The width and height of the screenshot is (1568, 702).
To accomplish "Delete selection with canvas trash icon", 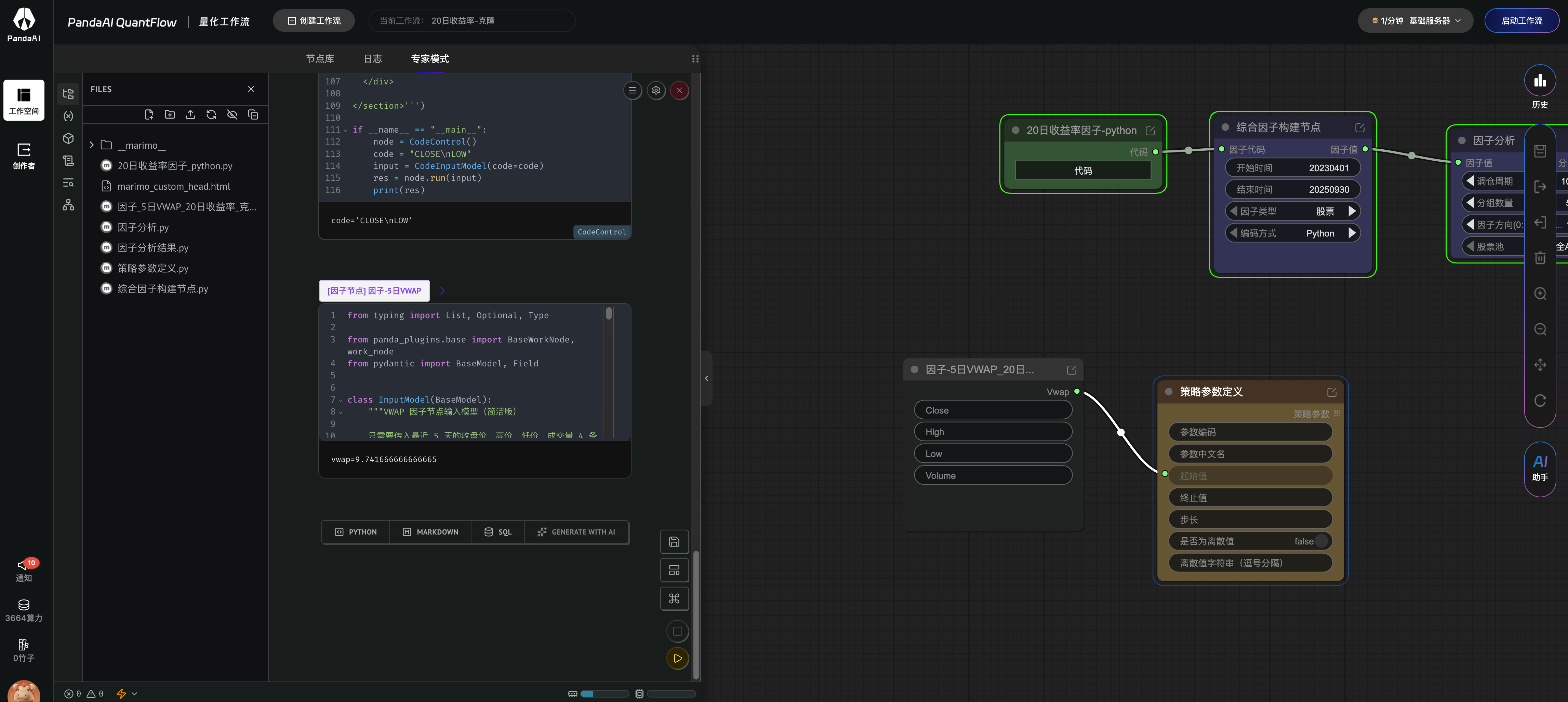I will coord(1540,258).
